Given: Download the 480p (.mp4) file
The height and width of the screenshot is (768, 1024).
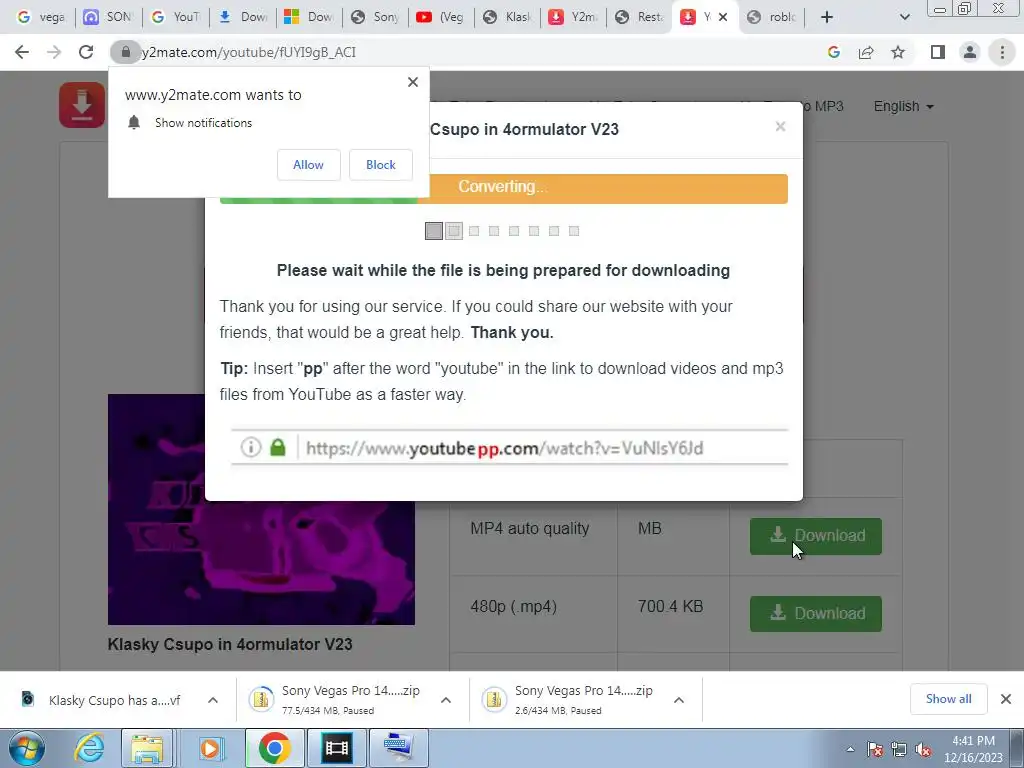Looking at the screenshot, I should point(816,614).
